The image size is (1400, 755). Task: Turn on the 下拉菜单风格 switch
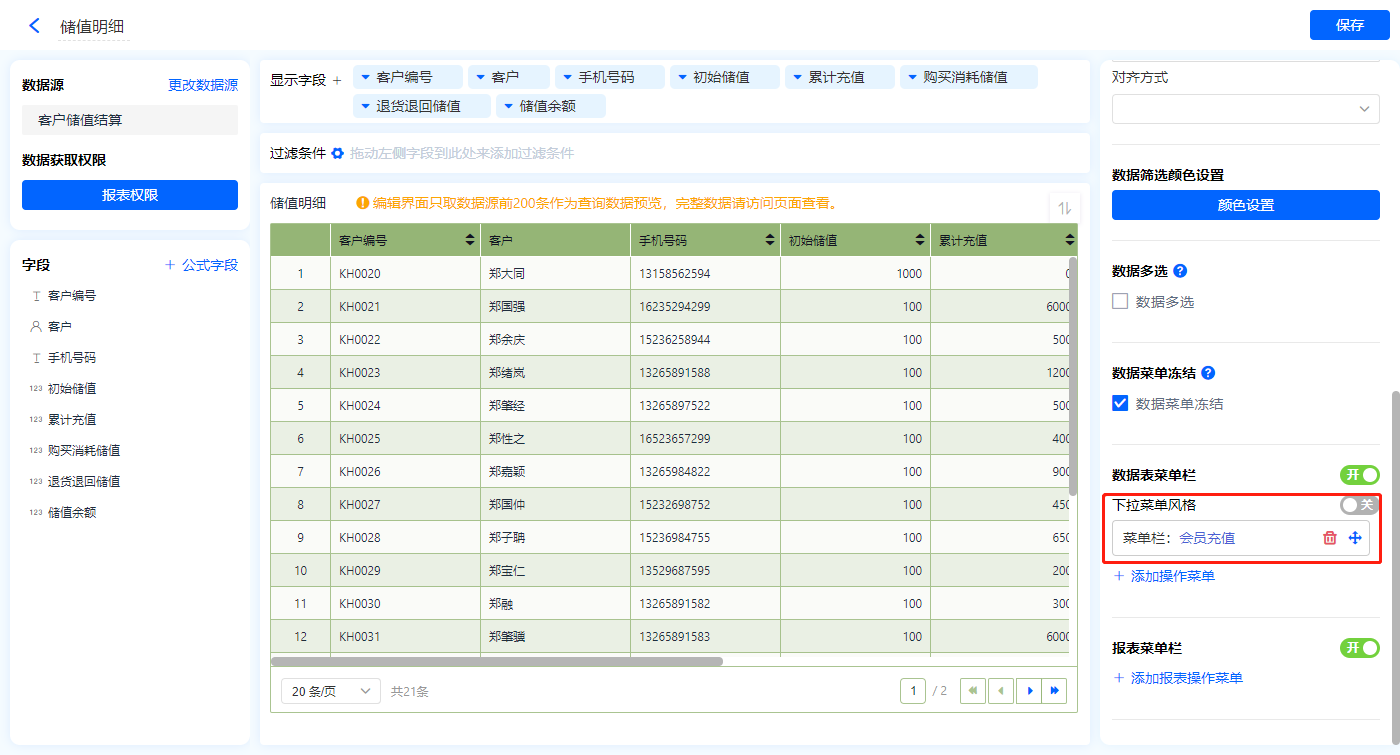point(1359,505)
